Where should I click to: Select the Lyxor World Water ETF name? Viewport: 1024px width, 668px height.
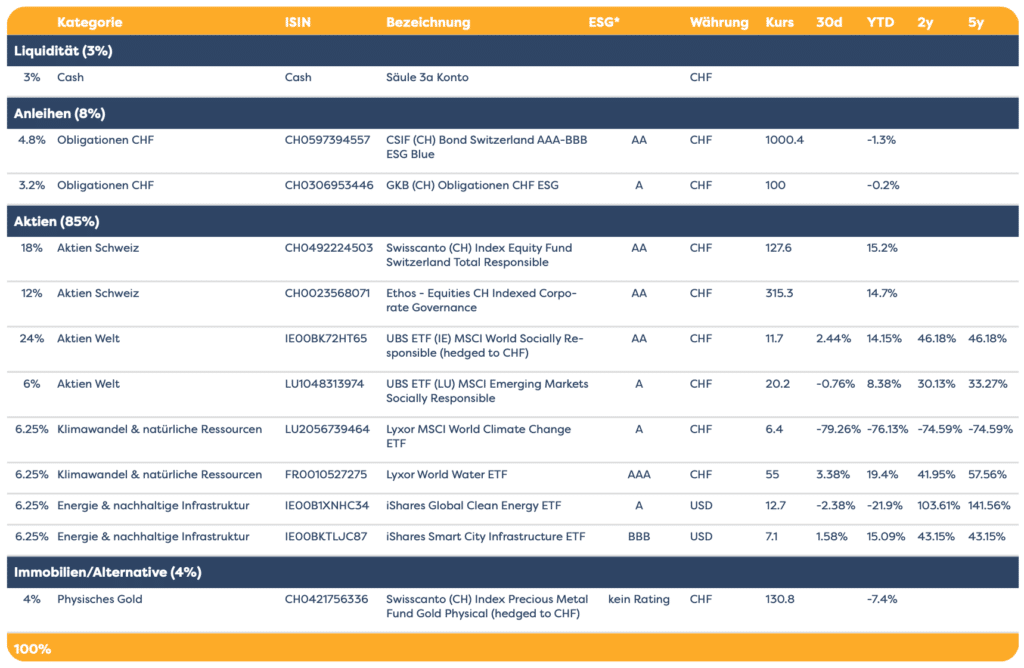pyautogui.click(x=450, y=475)
